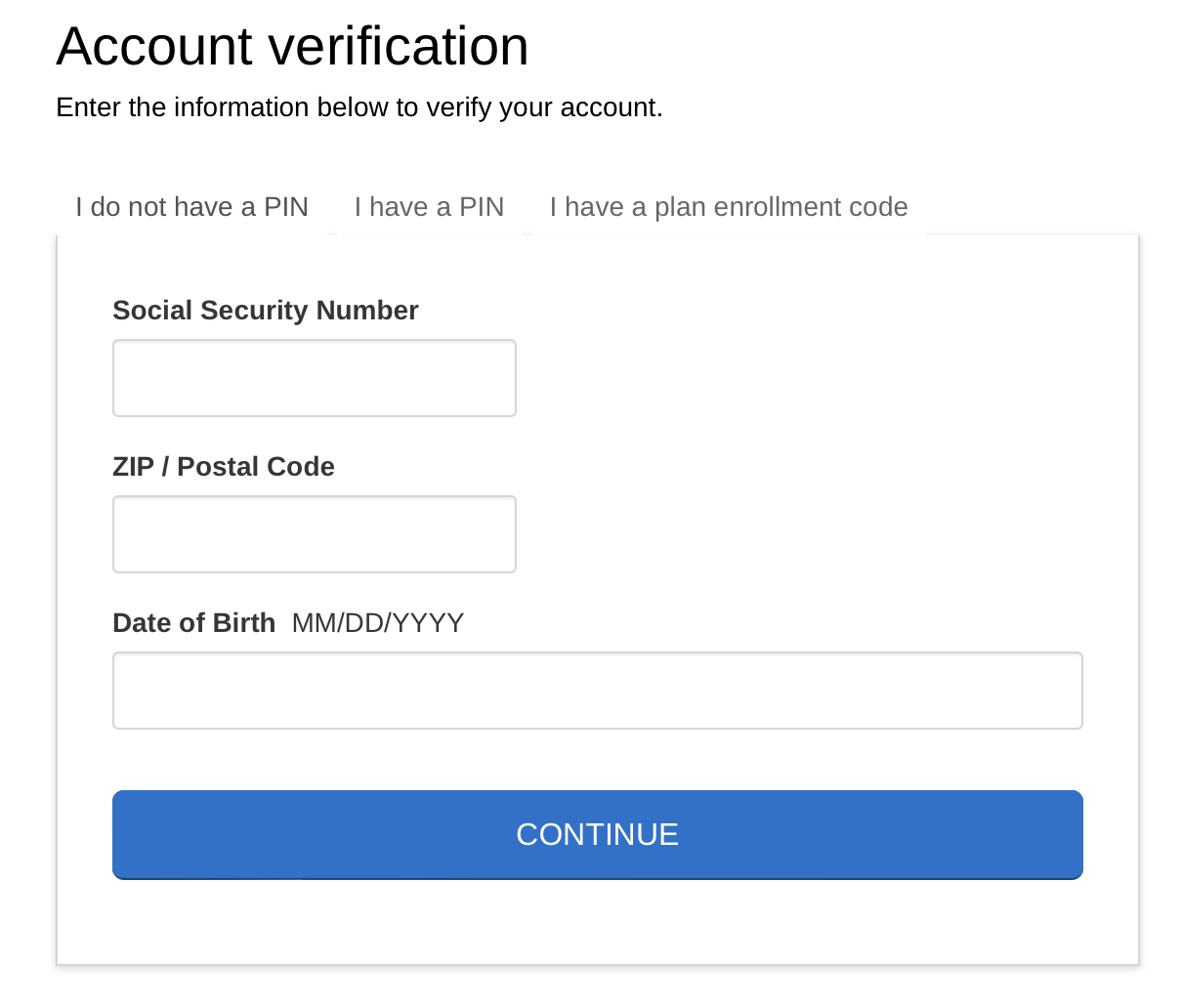
Task: Click the MM/DD/YYYY format hint
Action: tap(378, 623)
